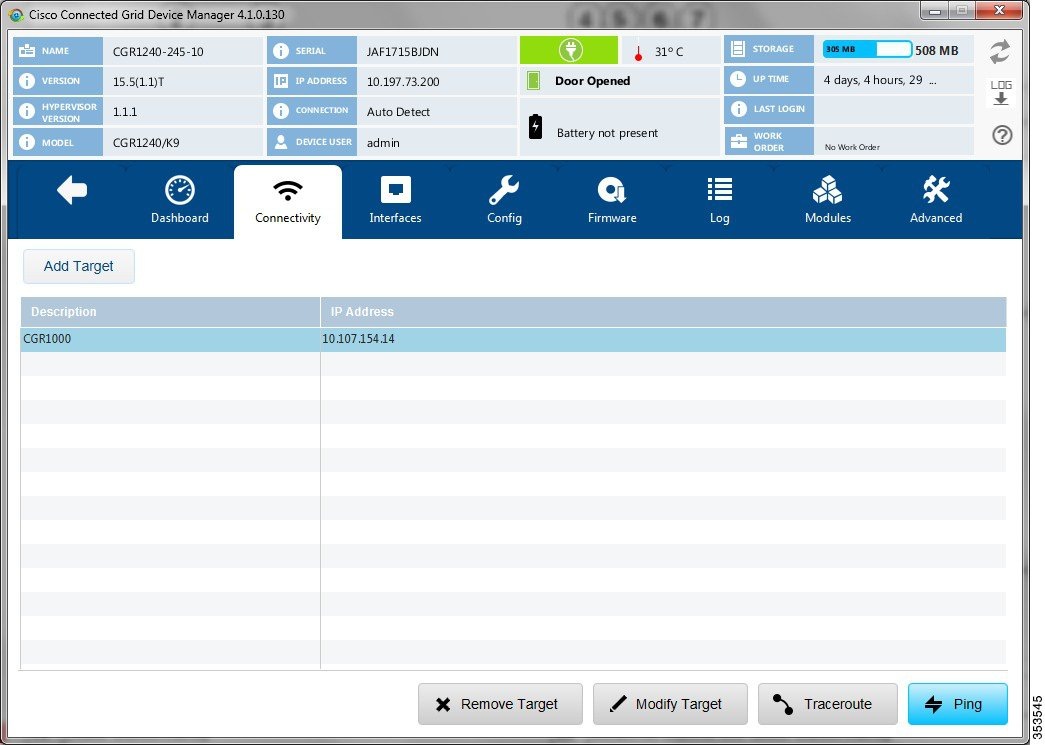Image resolution: width=1045 pixels, height=745 pixels.
Task: Click the Door Opened status text
Action: coord(592,81)
